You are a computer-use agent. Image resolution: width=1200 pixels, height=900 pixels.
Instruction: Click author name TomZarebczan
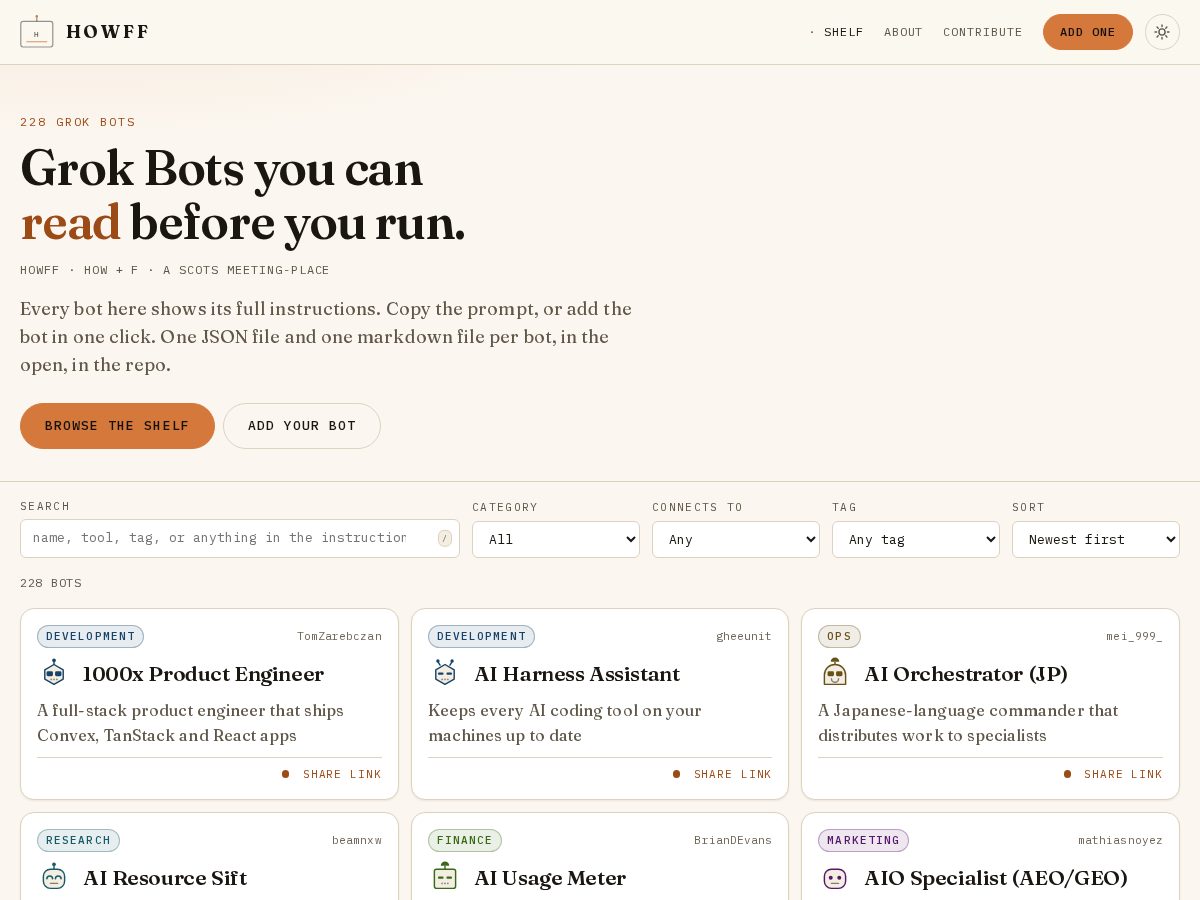(x=339, y=636)
